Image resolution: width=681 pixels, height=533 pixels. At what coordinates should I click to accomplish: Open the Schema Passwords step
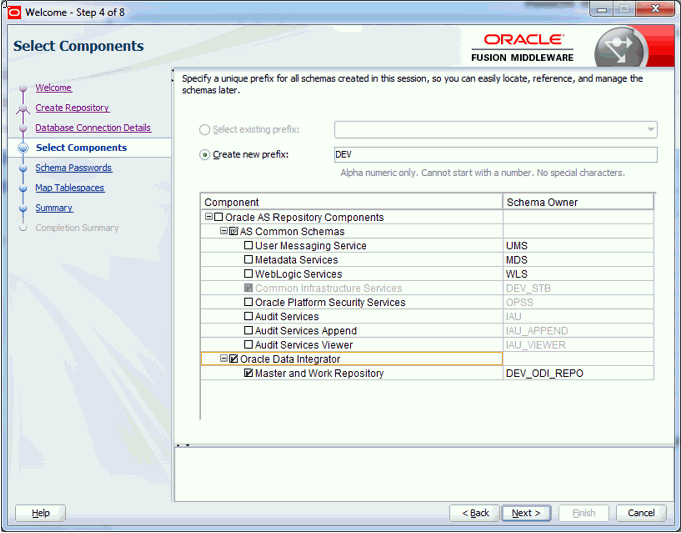click(74, 168)
